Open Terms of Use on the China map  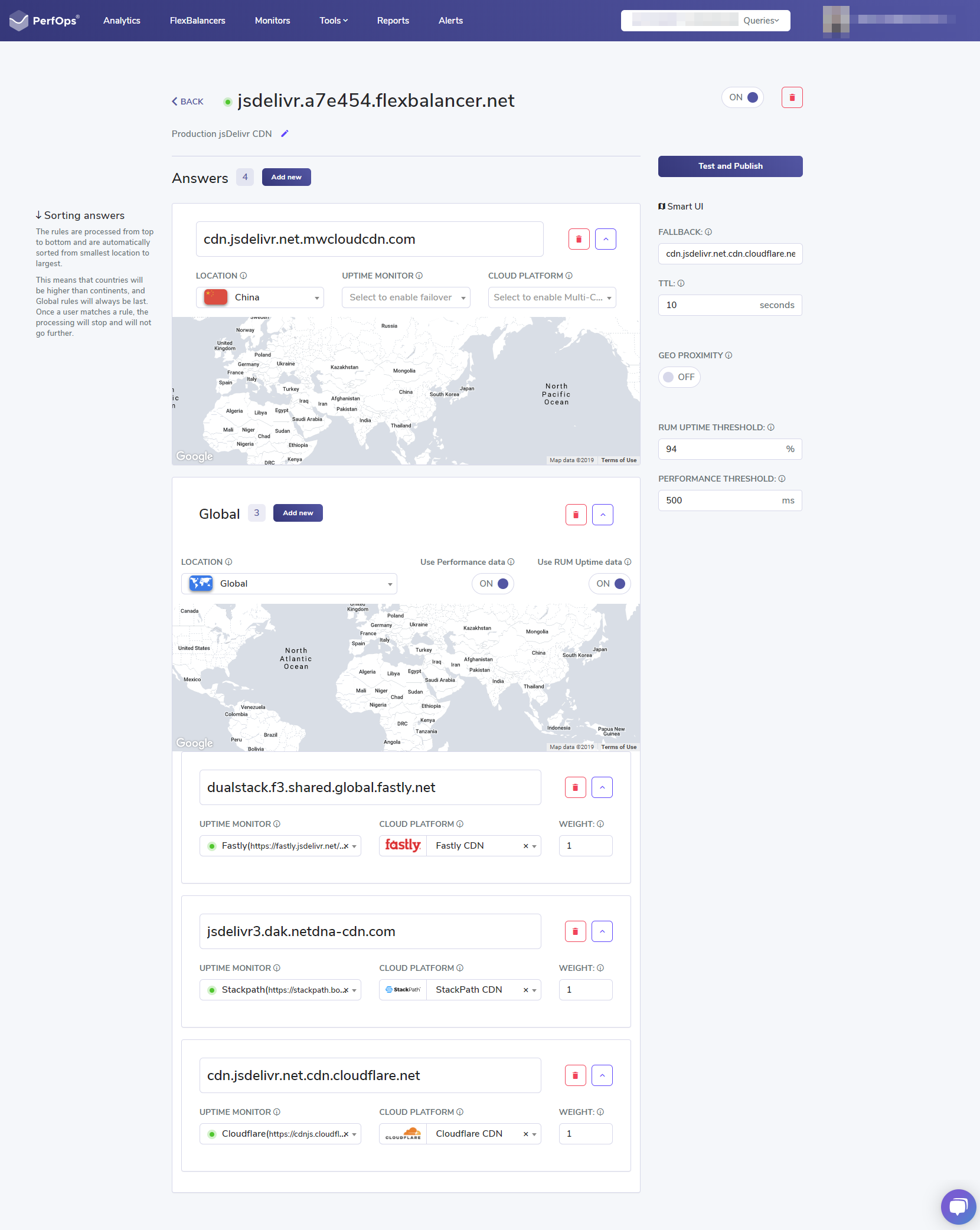(619, 460)
